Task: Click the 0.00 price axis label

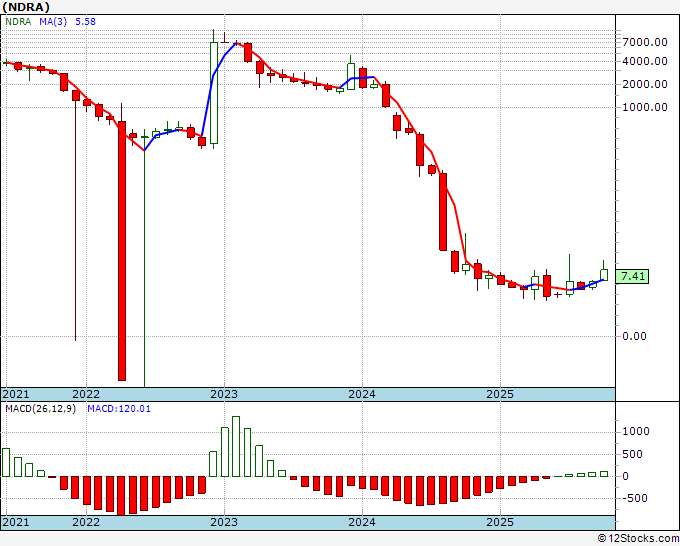Action: [x=634, y=336]
